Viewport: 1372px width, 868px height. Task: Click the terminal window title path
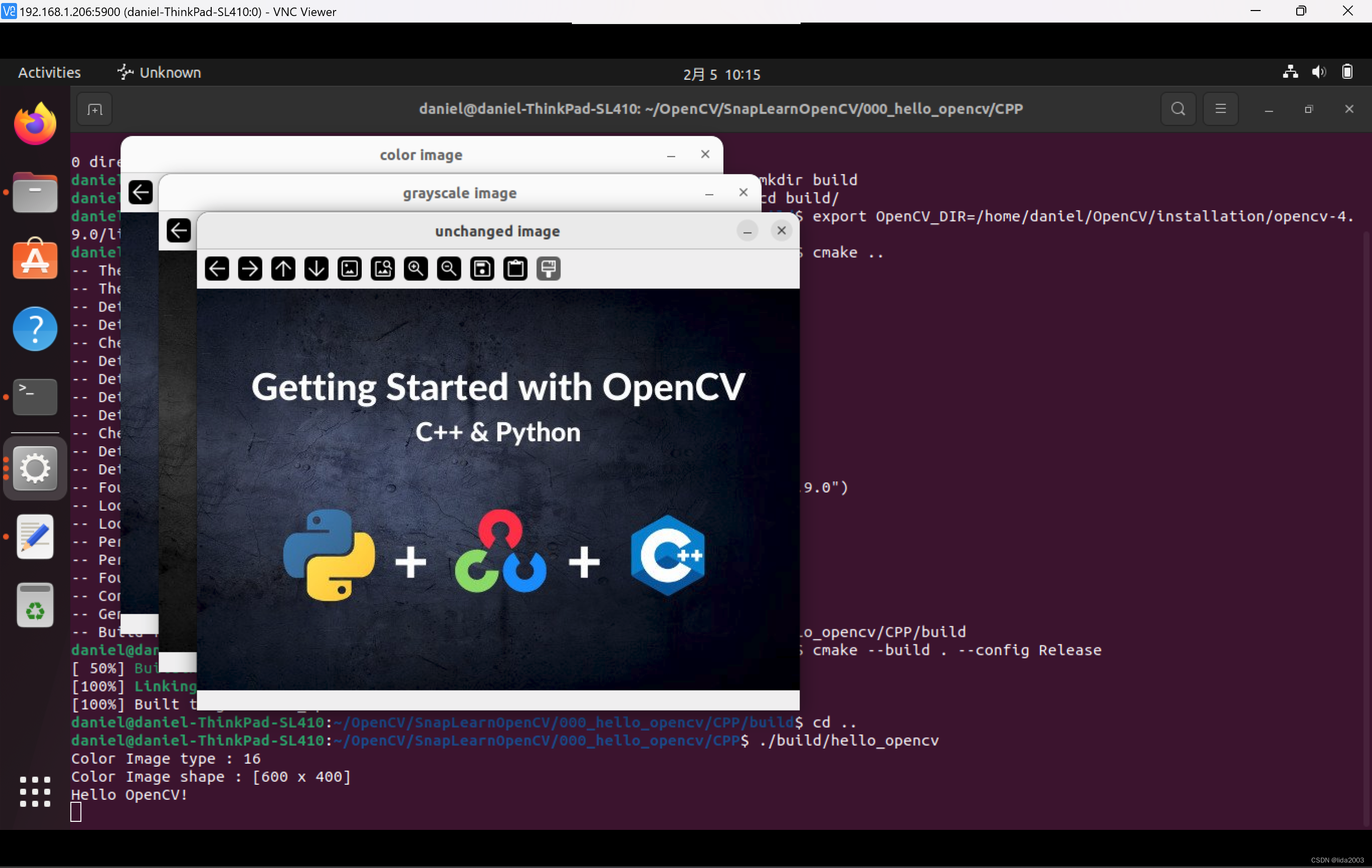point(721,109)
